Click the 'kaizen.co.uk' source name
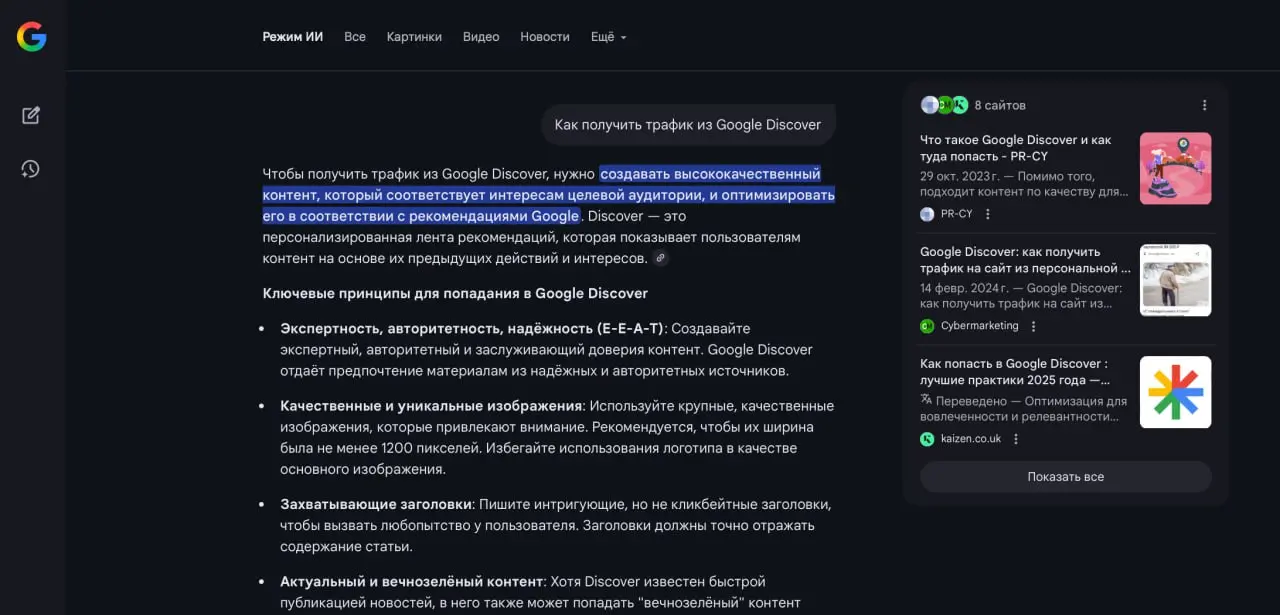 point(971,439)
